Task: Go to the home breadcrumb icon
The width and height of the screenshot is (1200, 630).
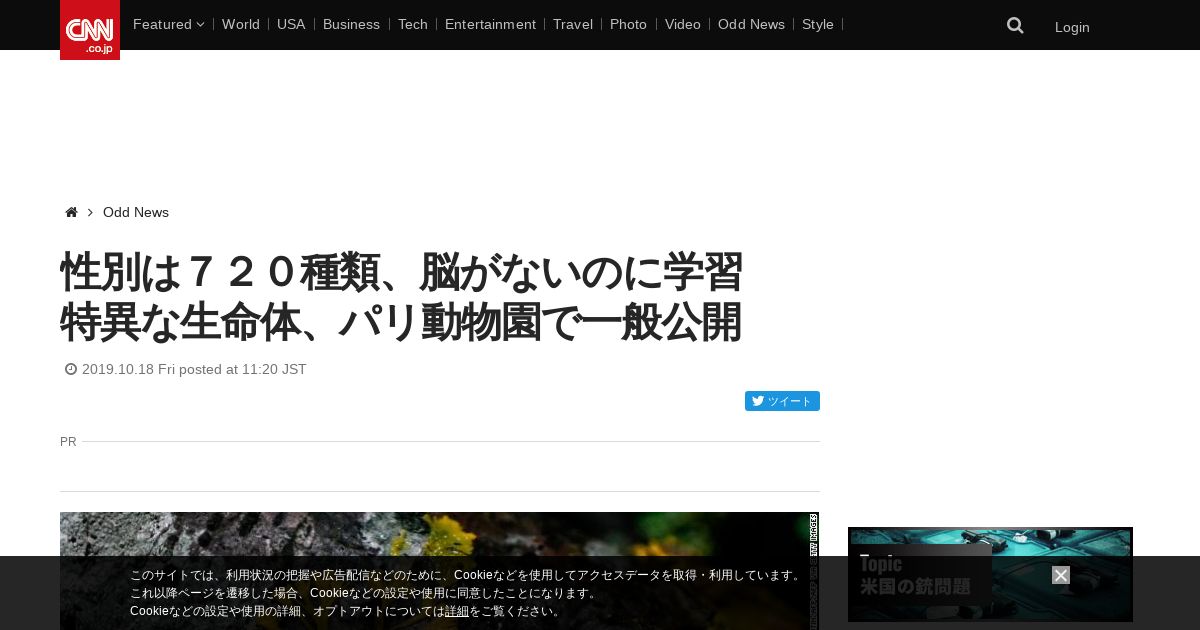Action: pyautogui.click(x=71, y=212)
